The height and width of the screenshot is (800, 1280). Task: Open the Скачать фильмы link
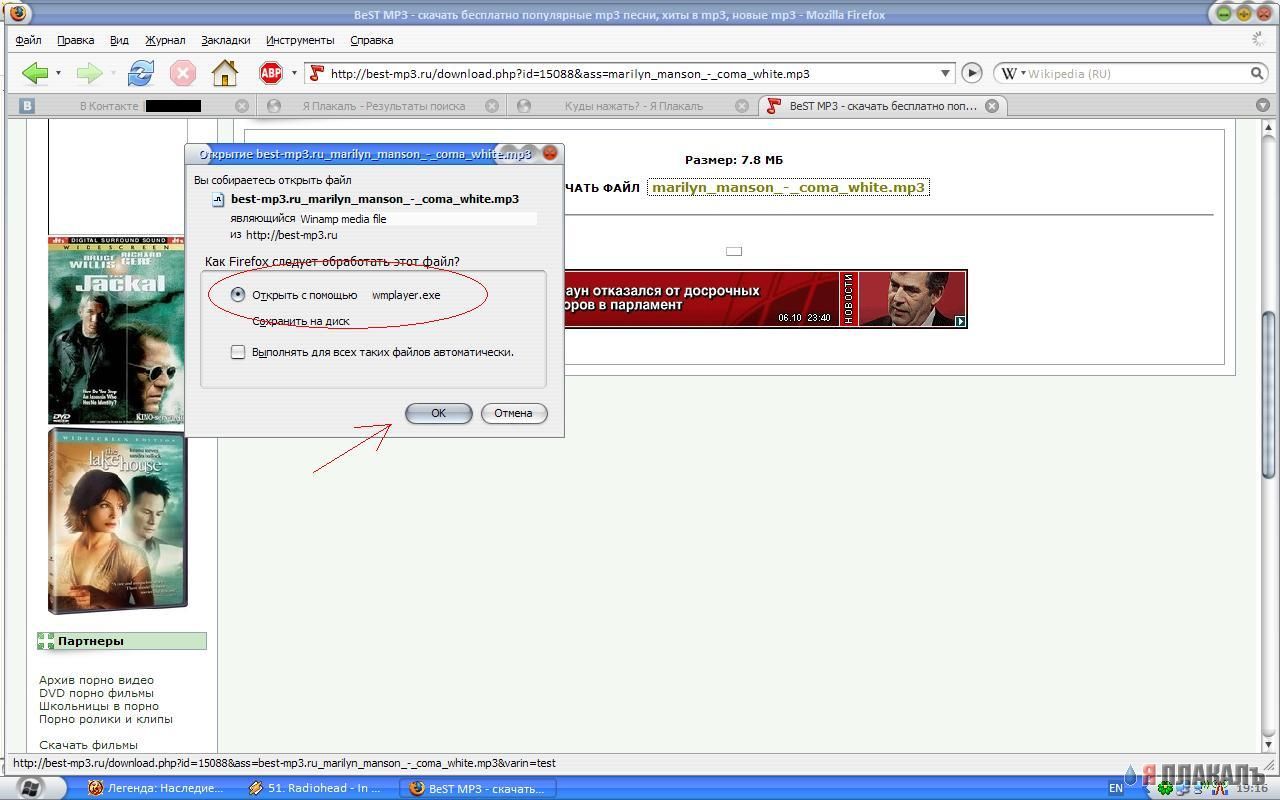(89, 745)
